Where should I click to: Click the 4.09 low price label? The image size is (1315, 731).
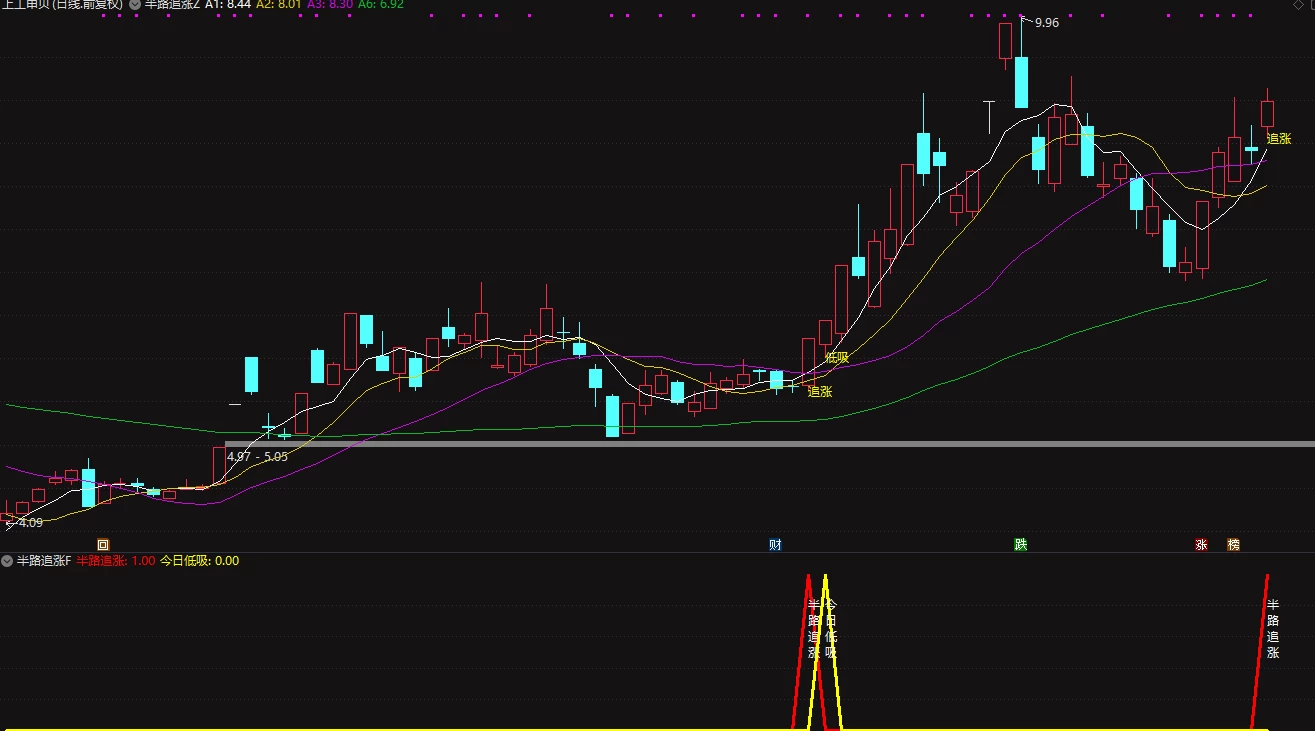[x=31, y=522]
